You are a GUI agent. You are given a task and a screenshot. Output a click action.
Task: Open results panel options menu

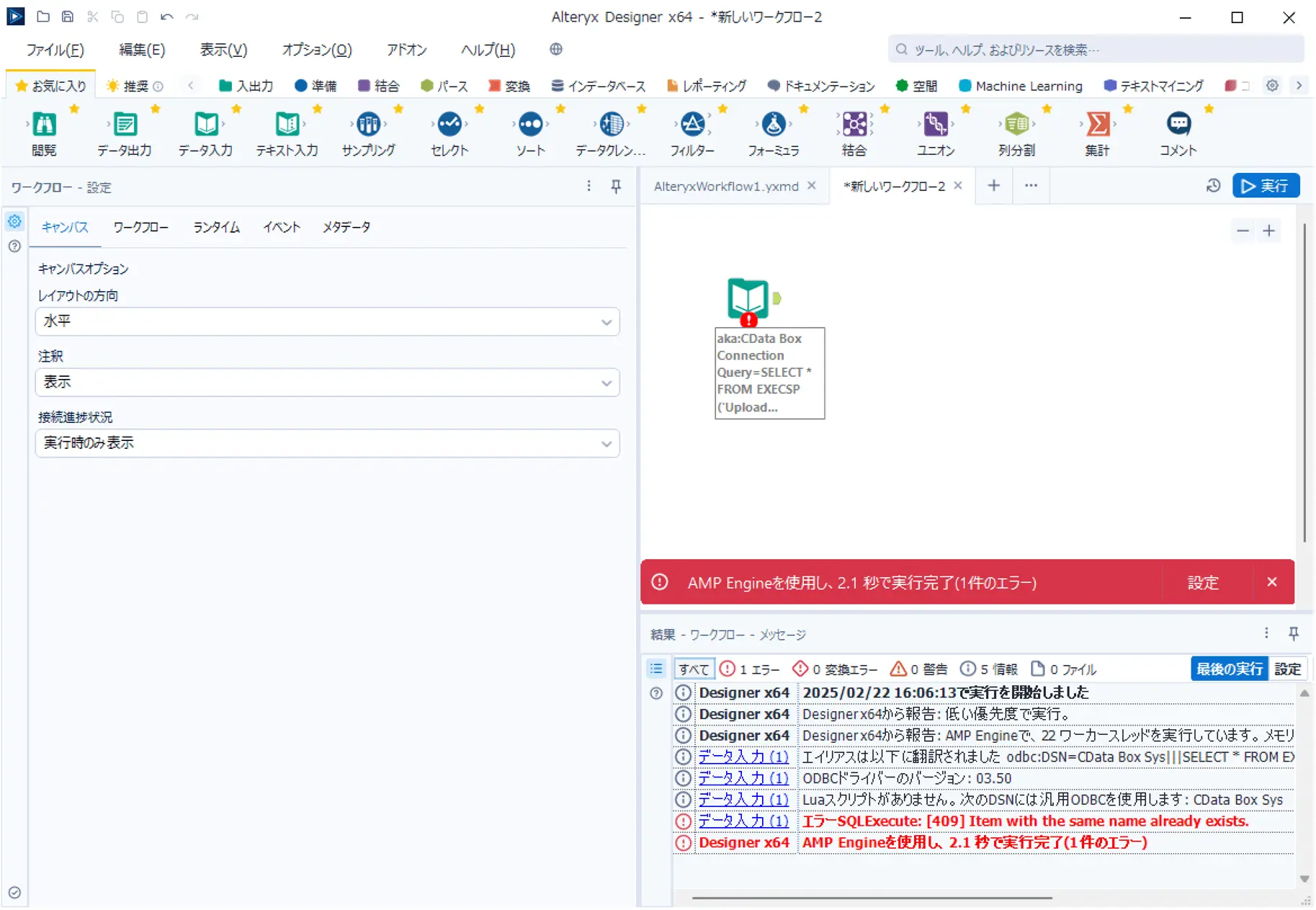click(1266, 633)
